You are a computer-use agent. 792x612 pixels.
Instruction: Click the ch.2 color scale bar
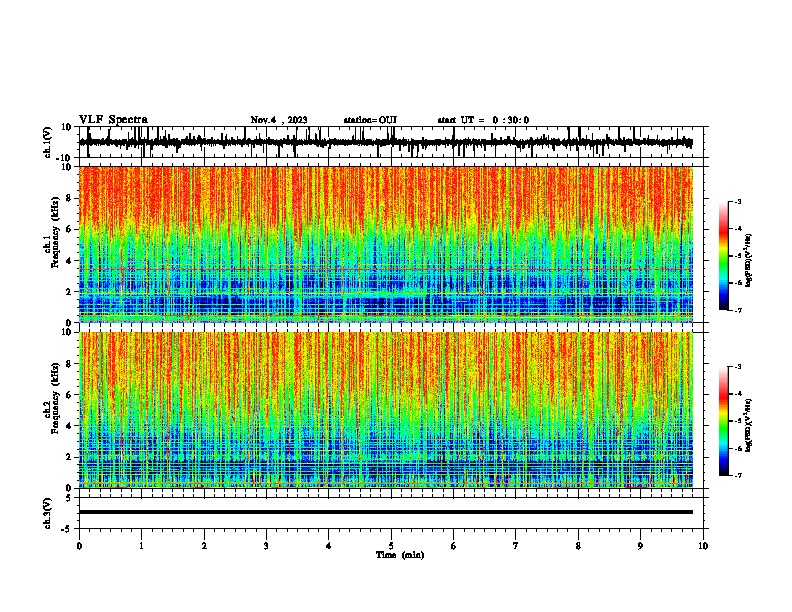tap(724, 421)
